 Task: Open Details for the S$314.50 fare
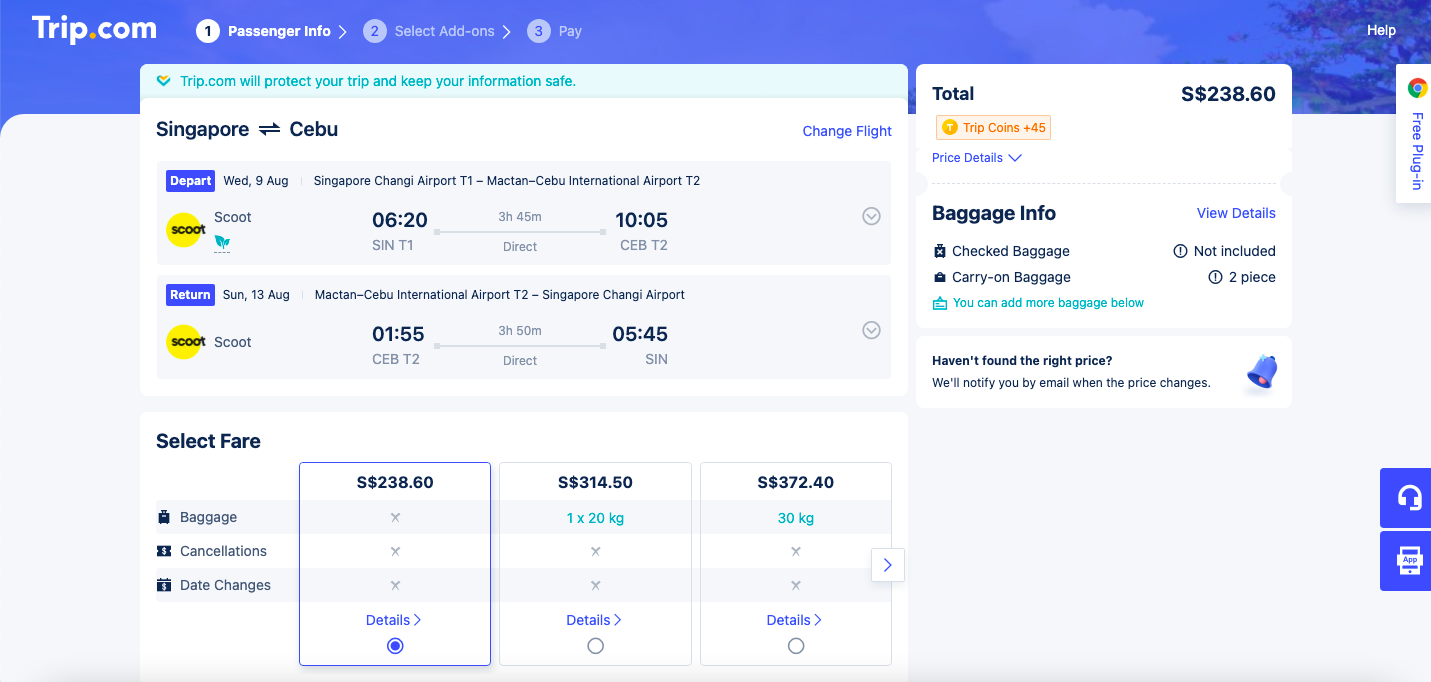(594, 620)
